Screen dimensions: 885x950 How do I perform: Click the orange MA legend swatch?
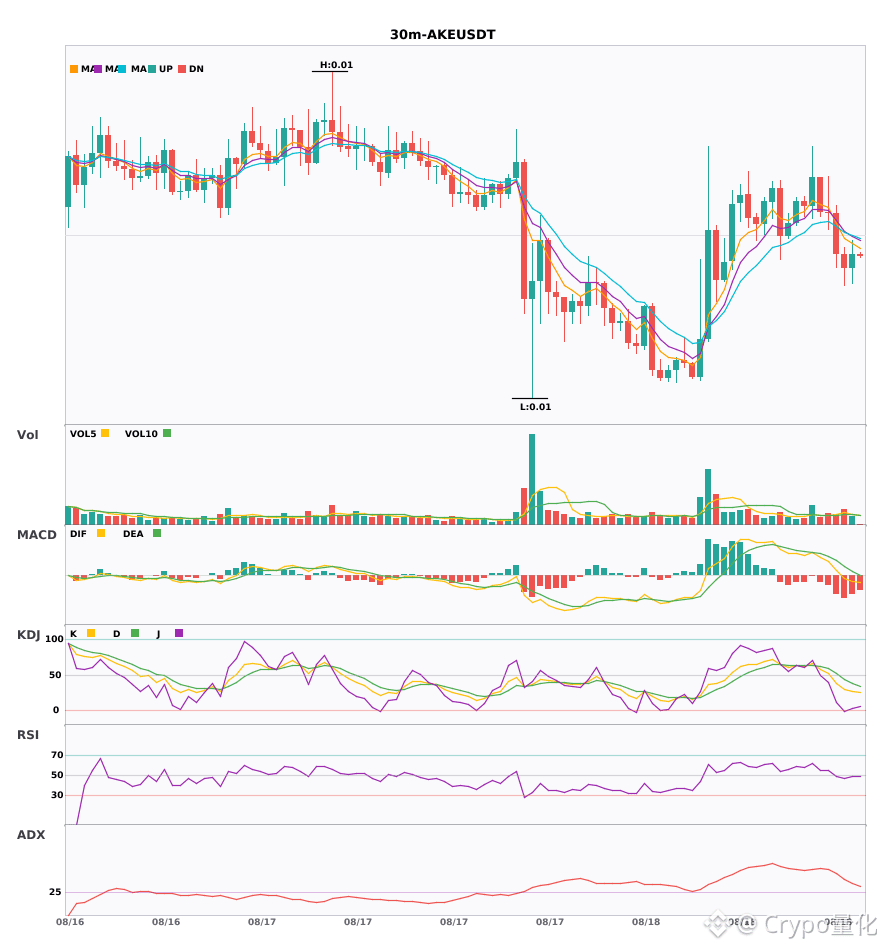coord(74,69)
